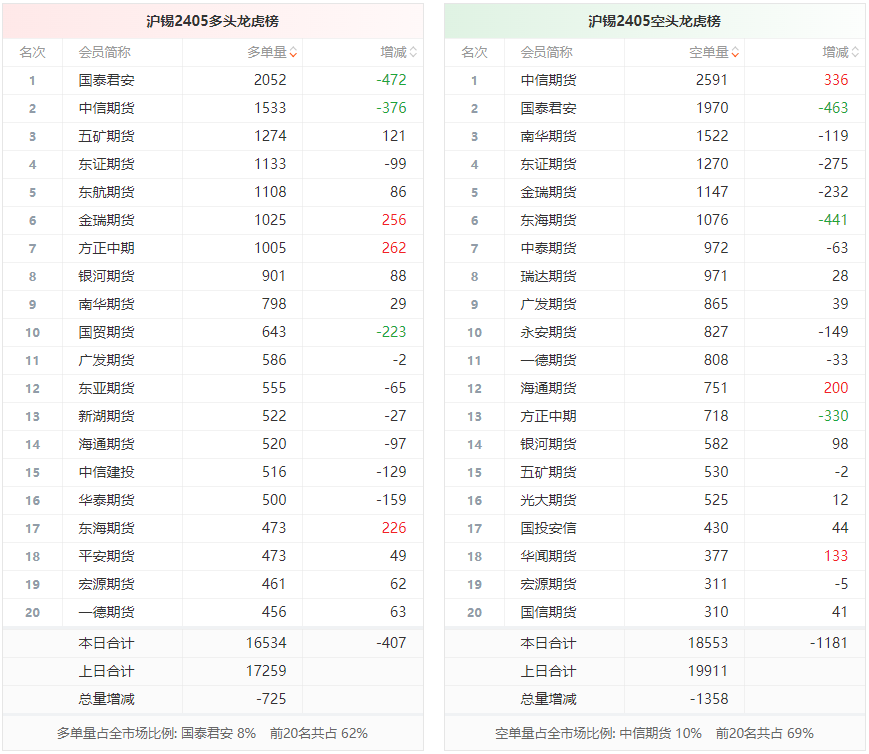The height and width of the screenshot is (754, 869).
Task: Select 国信期货 in the short ranking
Action: [548, 612]
